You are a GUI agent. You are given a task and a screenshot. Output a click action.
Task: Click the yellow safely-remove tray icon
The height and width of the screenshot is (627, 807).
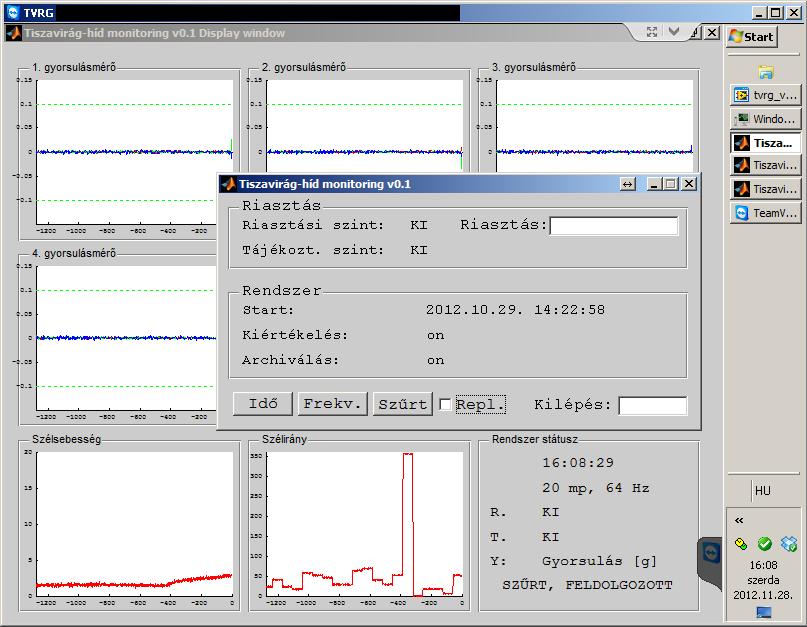[x=741, y=544]
